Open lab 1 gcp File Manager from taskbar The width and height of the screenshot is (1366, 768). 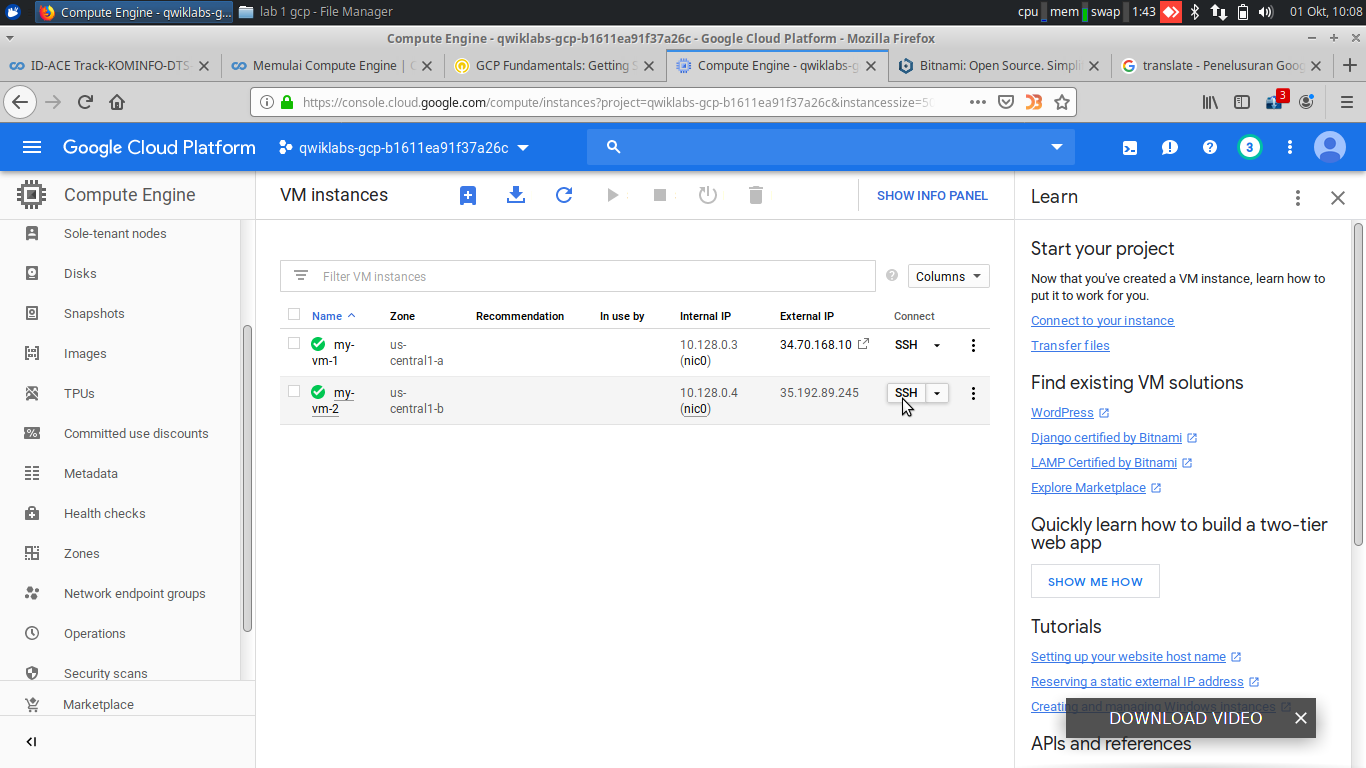[x=316, y=12]
